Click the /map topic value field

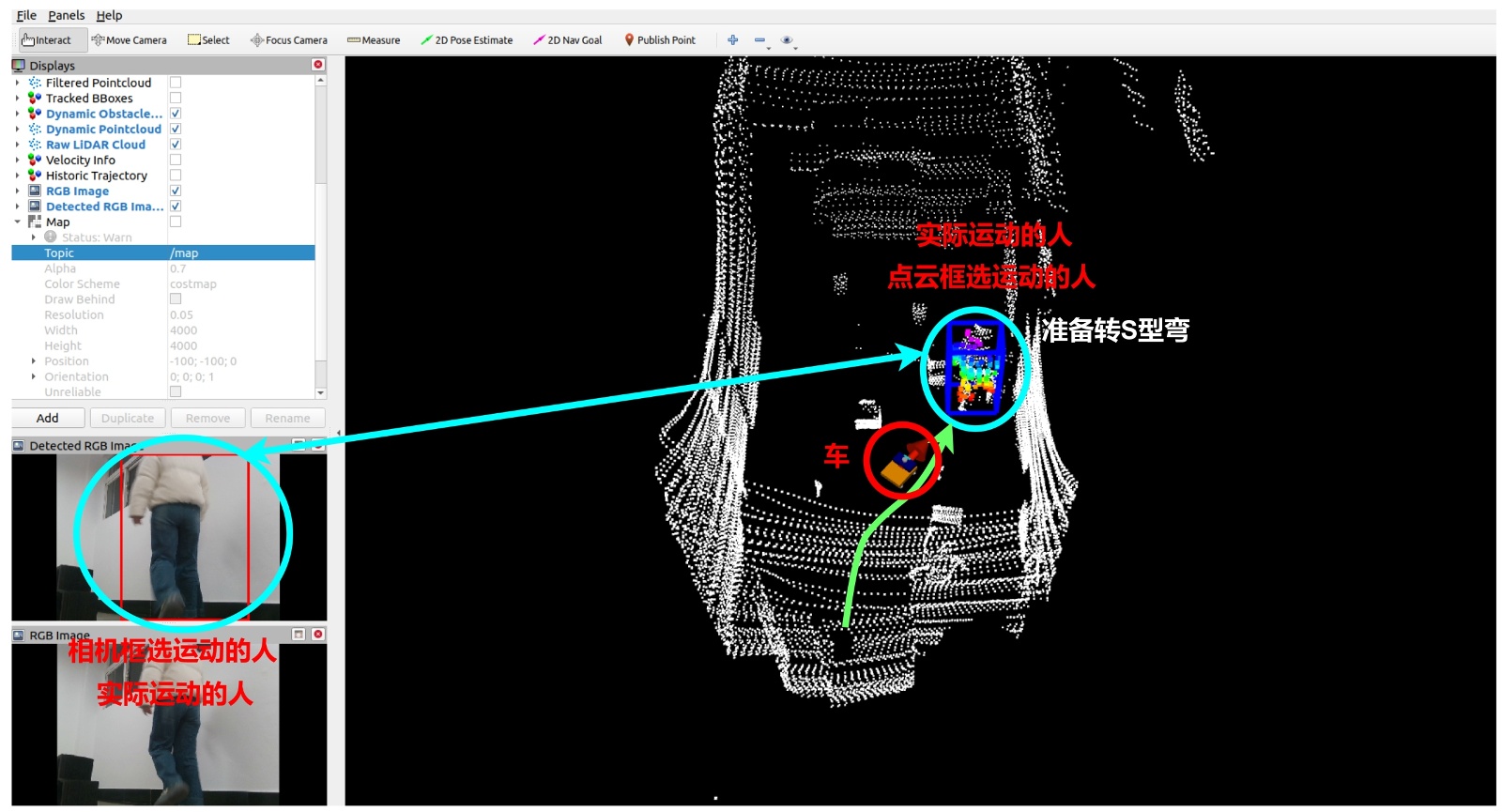(240, 253)
